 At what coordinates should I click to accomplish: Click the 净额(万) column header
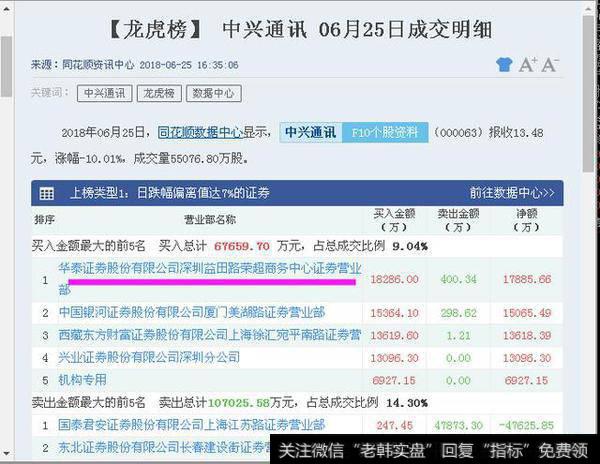click(x=527, y=220)
